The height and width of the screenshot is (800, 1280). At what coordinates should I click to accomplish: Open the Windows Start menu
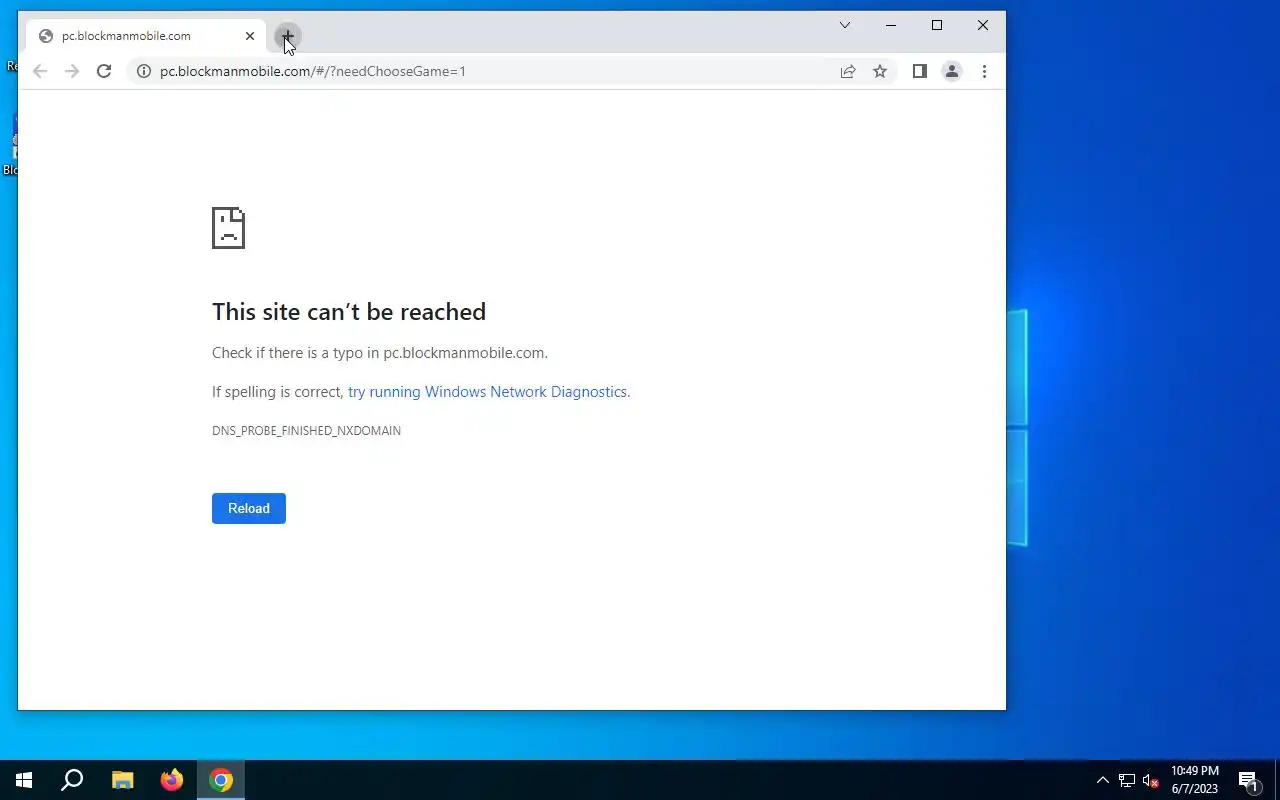coord(24,780)
